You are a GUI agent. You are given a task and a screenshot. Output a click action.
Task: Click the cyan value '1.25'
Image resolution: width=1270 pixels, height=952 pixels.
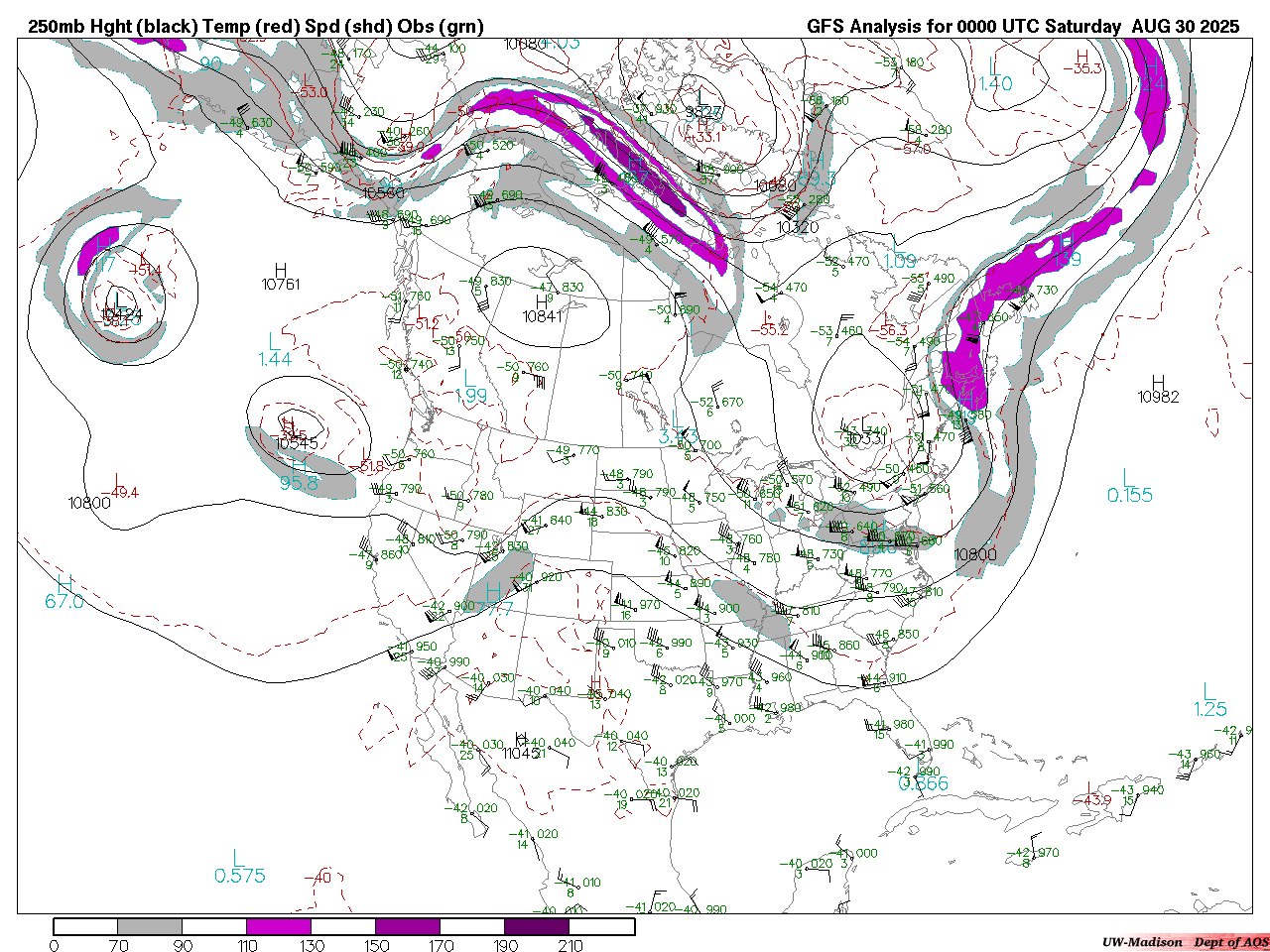(x=1210, y=709)
